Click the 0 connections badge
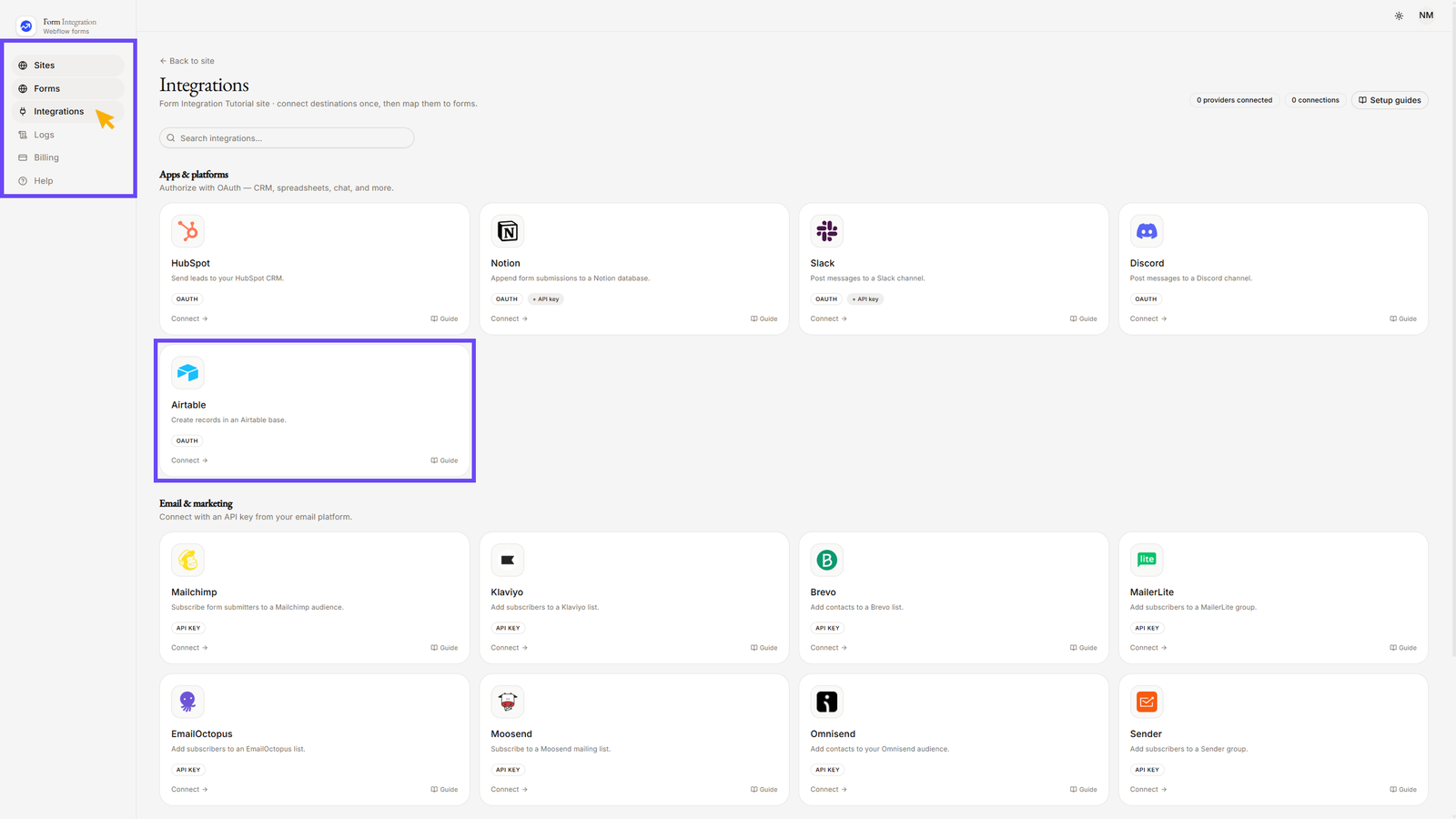Image resolution: width=1456 pixels, height=819 pixels. pos(1315,100)
